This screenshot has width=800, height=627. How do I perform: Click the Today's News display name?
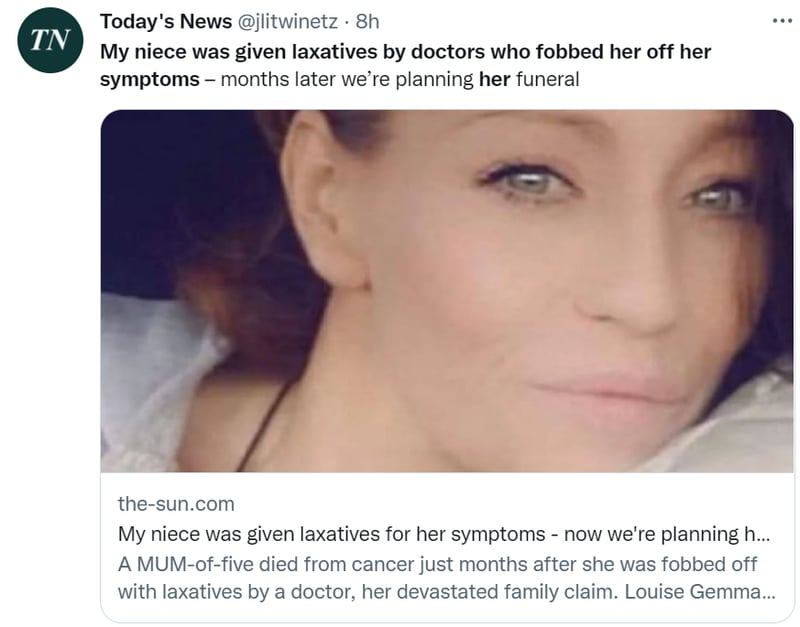tap(166, 21)
